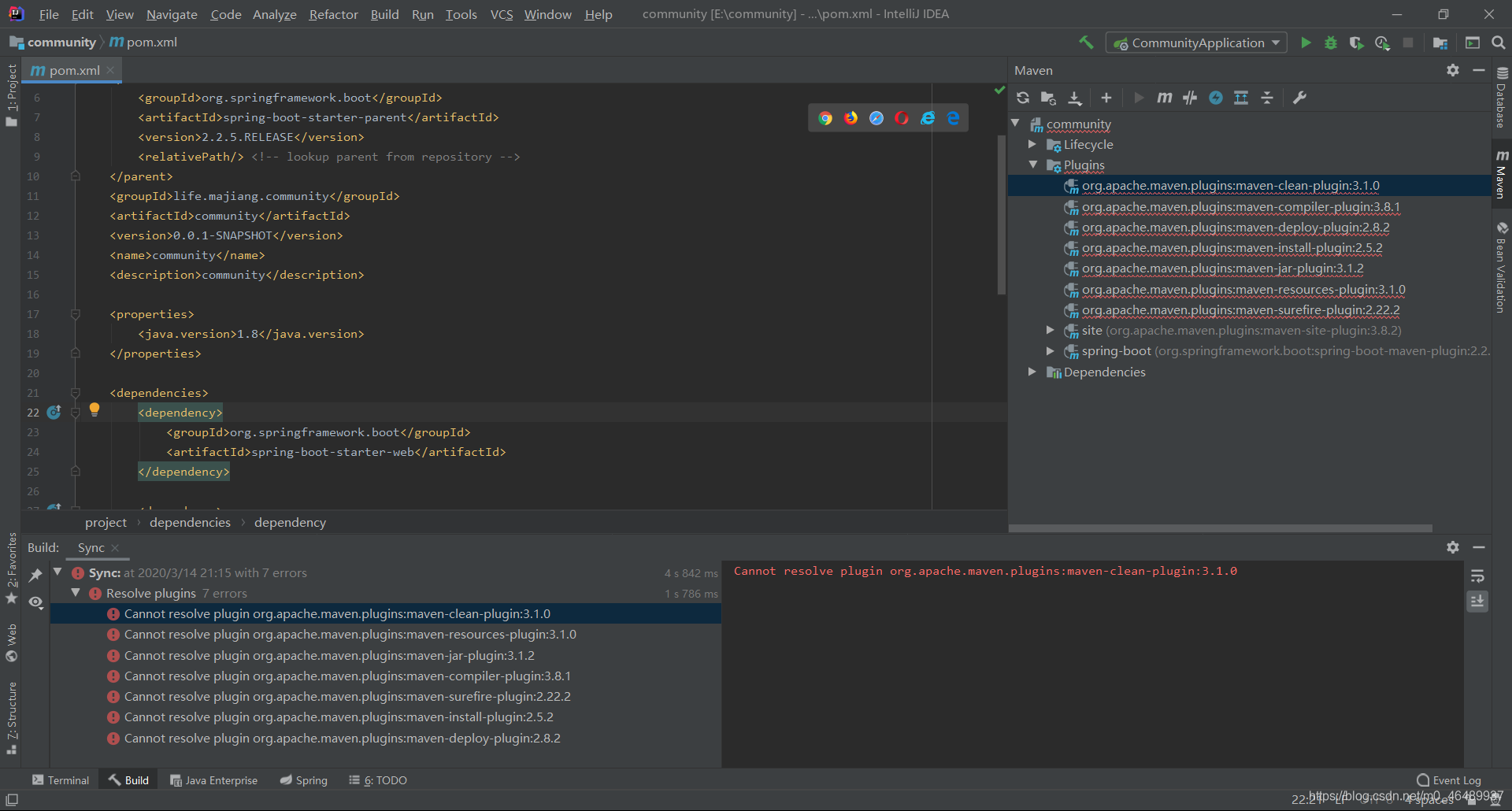Click Download Sources and Documentation icon

(x=1075, y=98)
